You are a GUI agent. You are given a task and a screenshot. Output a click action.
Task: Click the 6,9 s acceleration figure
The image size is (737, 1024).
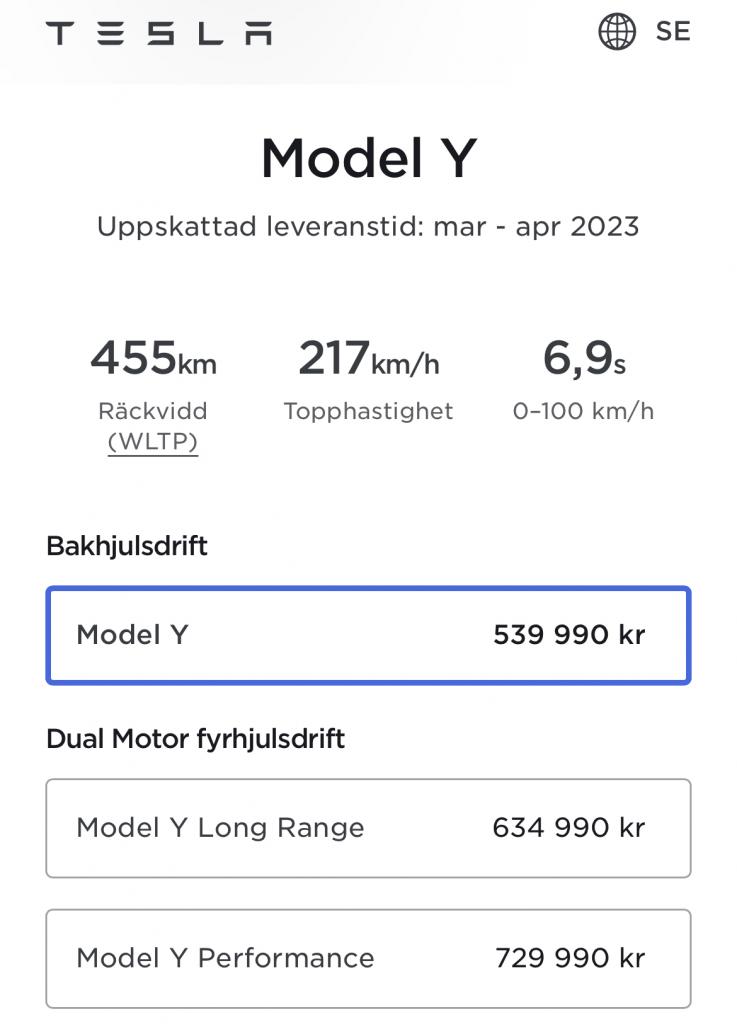(x=584, y=358)
